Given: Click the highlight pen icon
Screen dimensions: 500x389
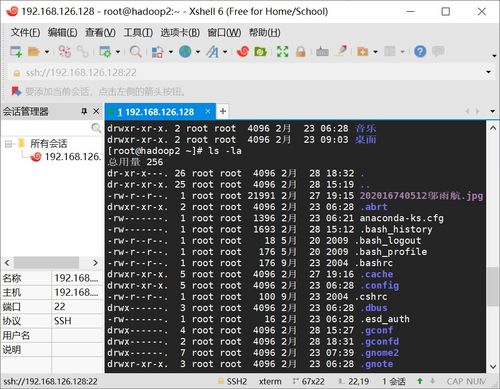Looking at the screenshot, I should (342, 51).
